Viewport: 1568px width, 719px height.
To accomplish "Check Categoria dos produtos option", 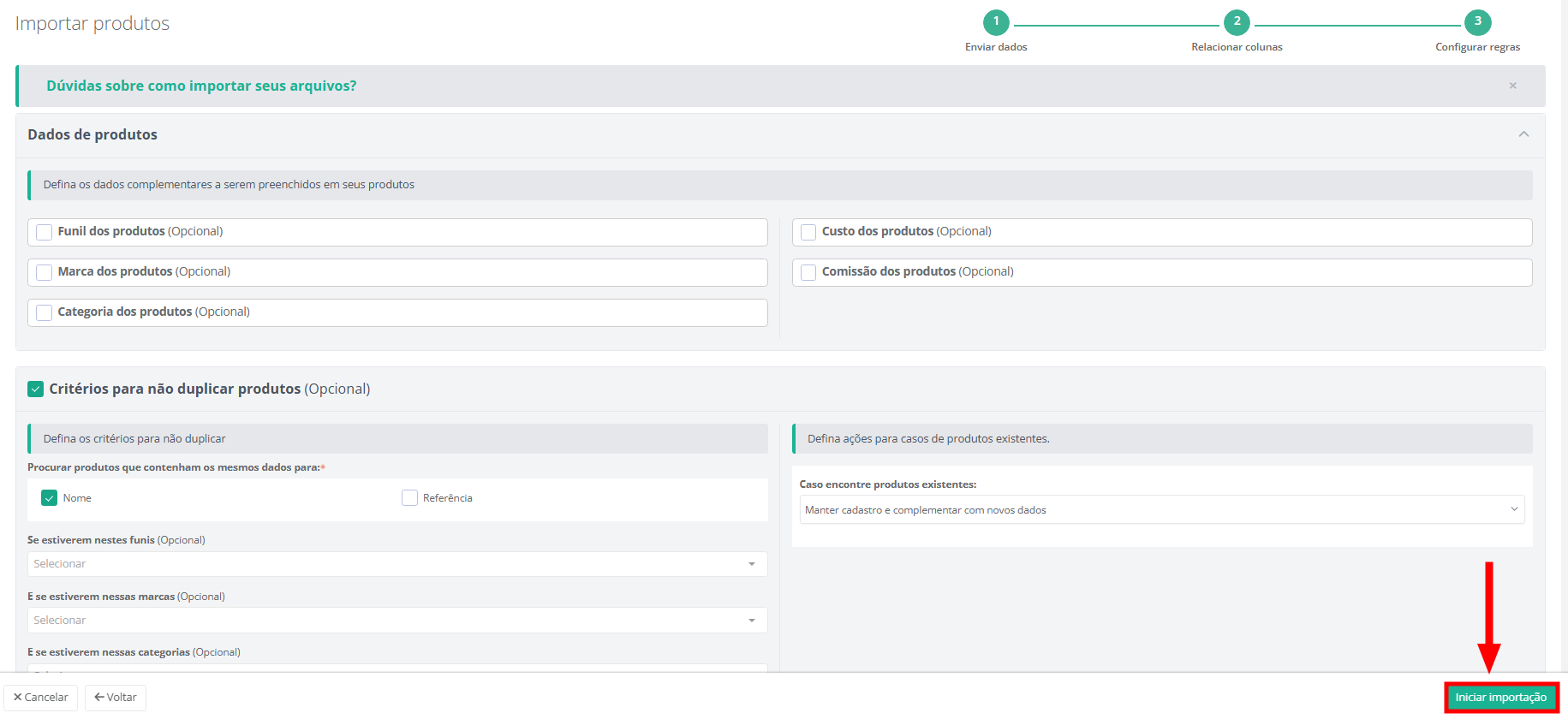I will 45,312.
